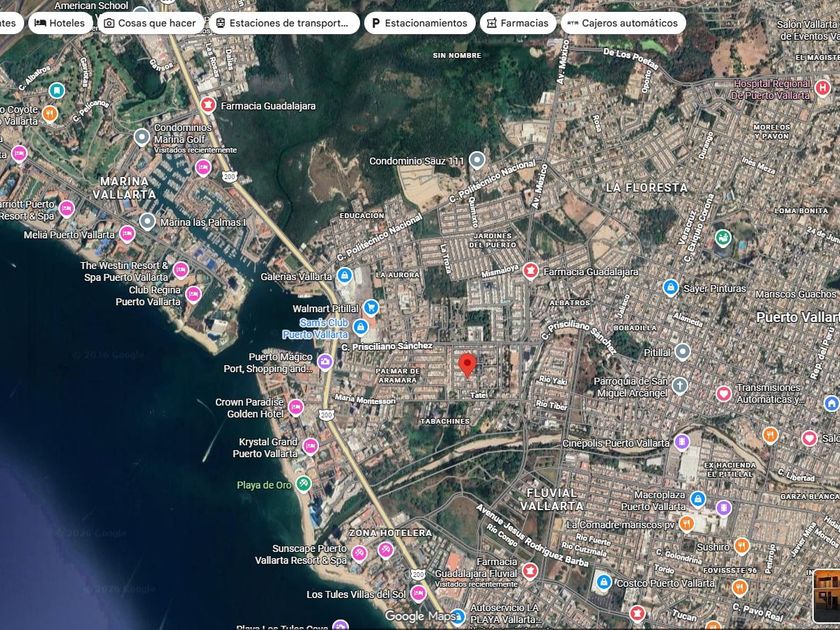Click the red dropped location pin
Viewport: 840px width, 630px height.
click(x=468, y=365)
